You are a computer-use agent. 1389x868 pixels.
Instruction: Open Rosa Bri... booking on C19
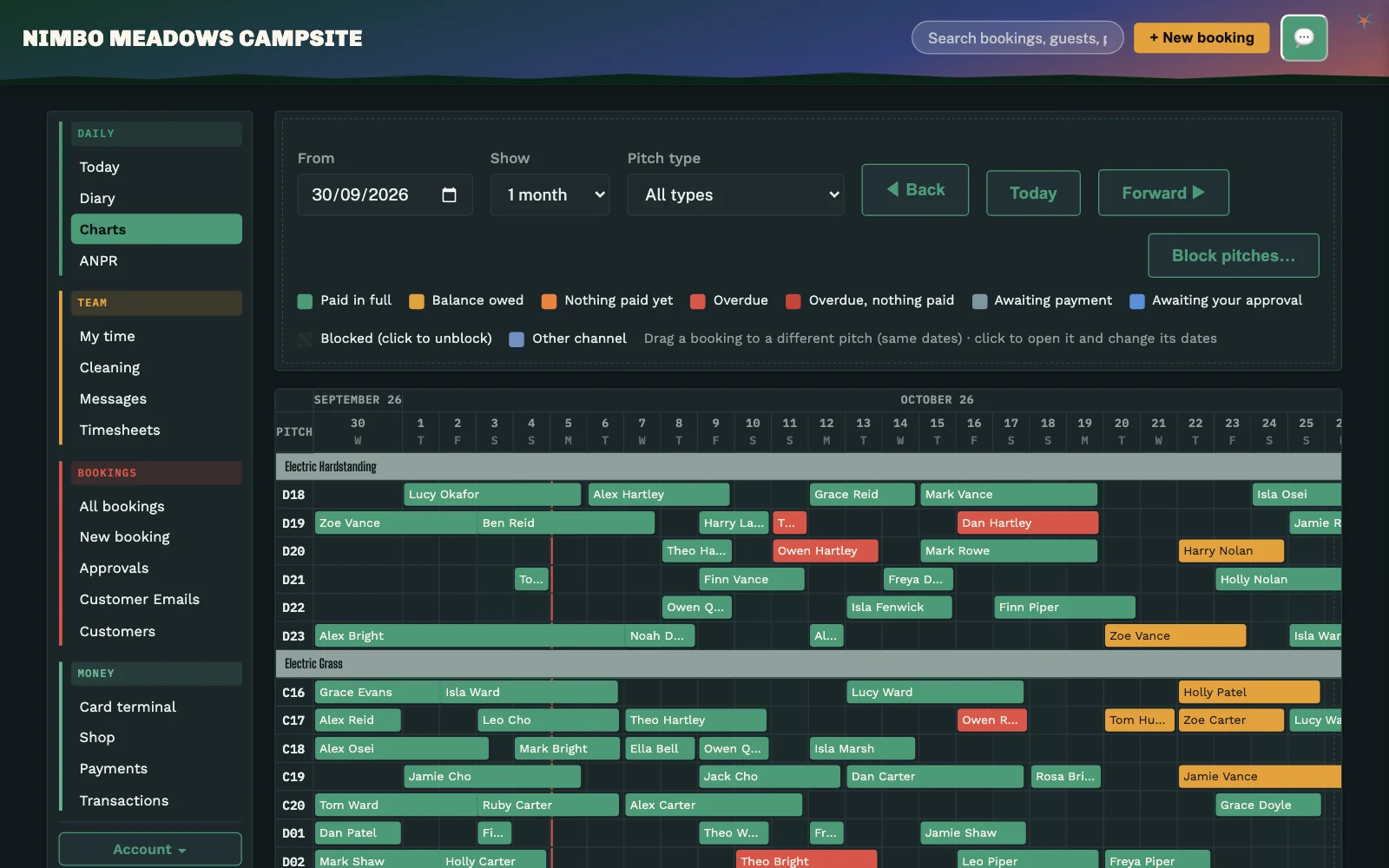point(1066,777)
